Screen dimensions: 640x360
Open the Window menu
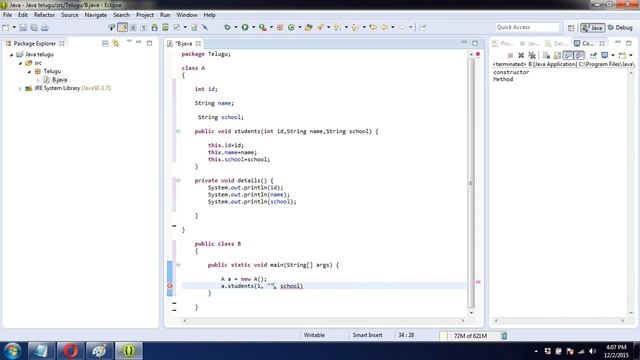coord(187,15)
